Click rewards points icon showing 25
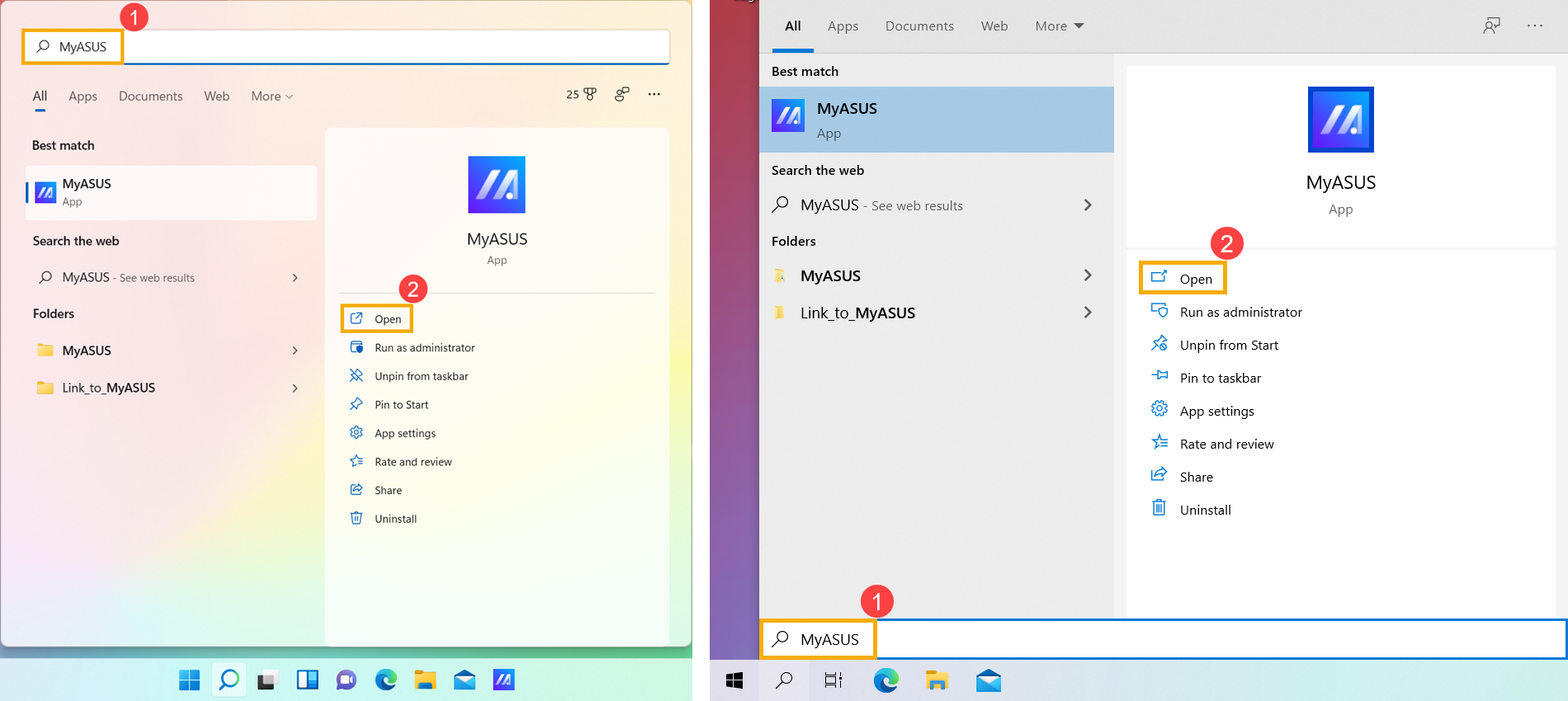1568x701 pixels. [x=581, y=95]
